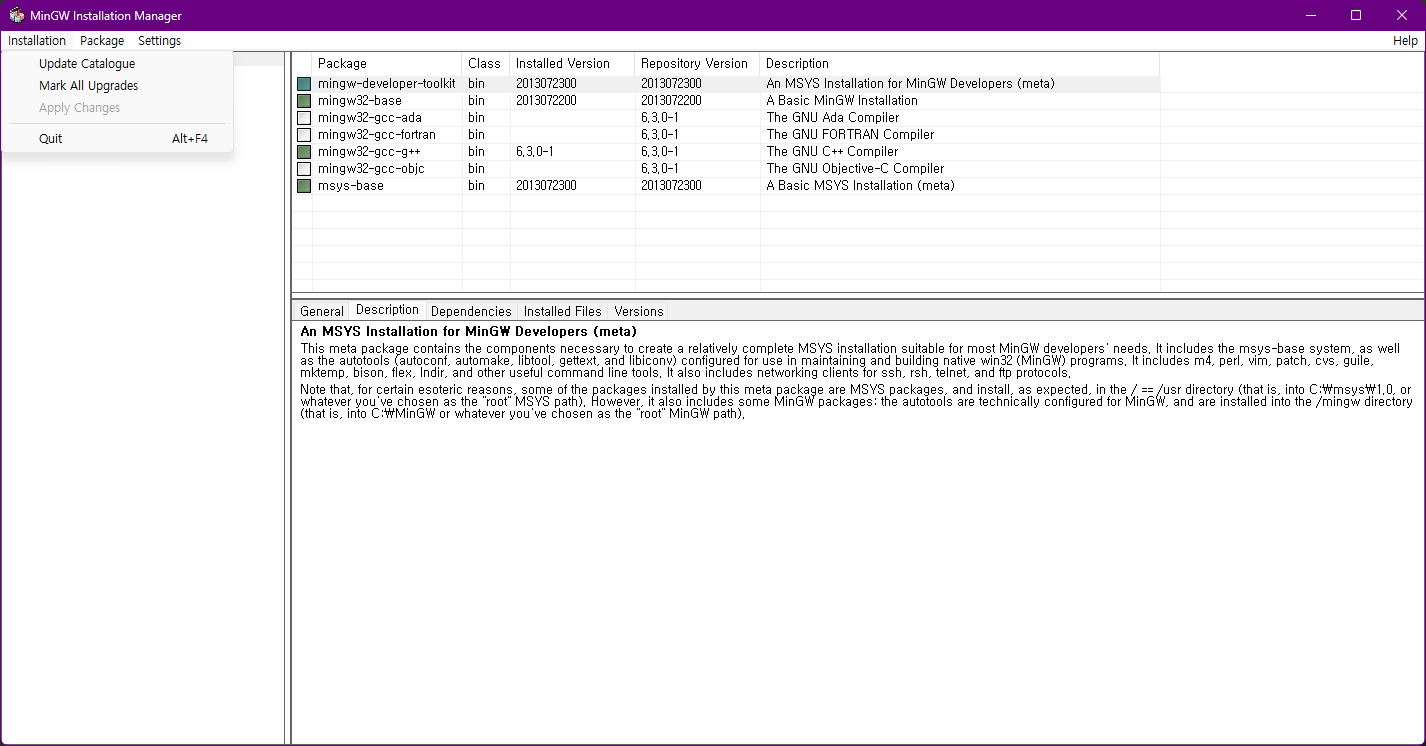Select the mingw32-gcc-objc package name

(372, 169)
